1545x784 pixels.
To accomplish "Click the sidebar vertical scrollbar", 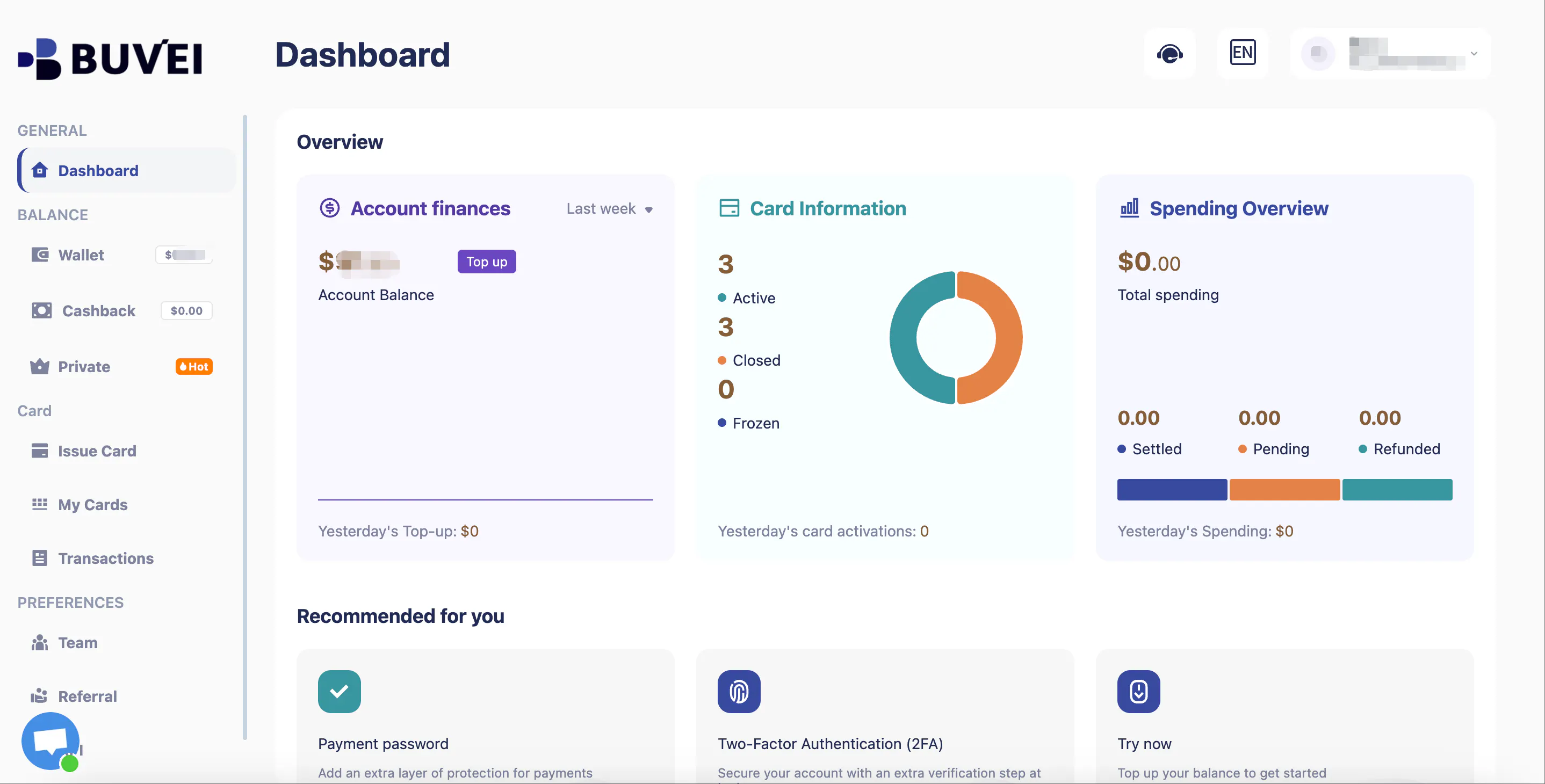I will (245, 427).
